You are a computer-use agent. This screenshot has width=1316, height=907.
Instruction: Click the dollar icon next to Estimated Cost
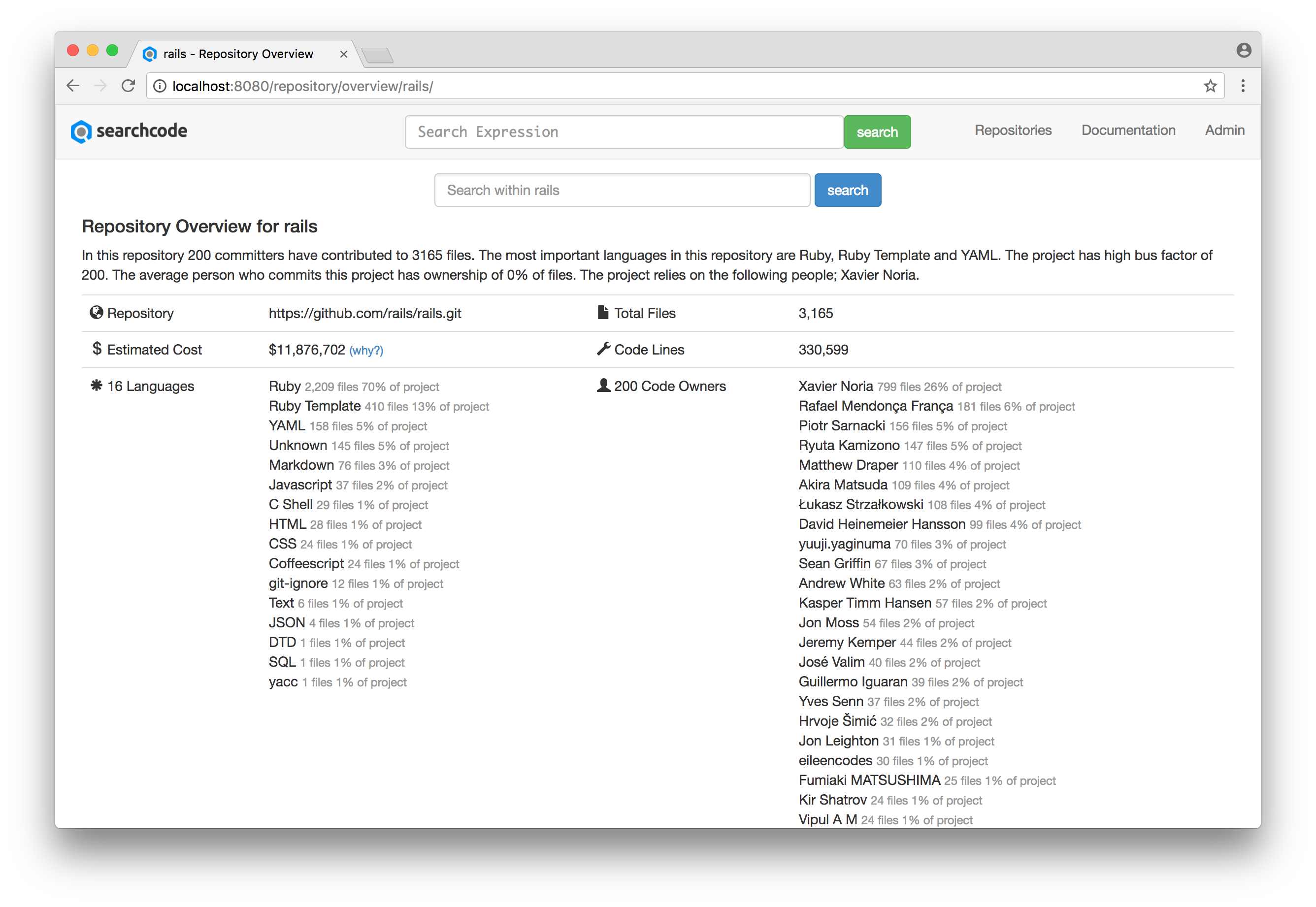96,349
